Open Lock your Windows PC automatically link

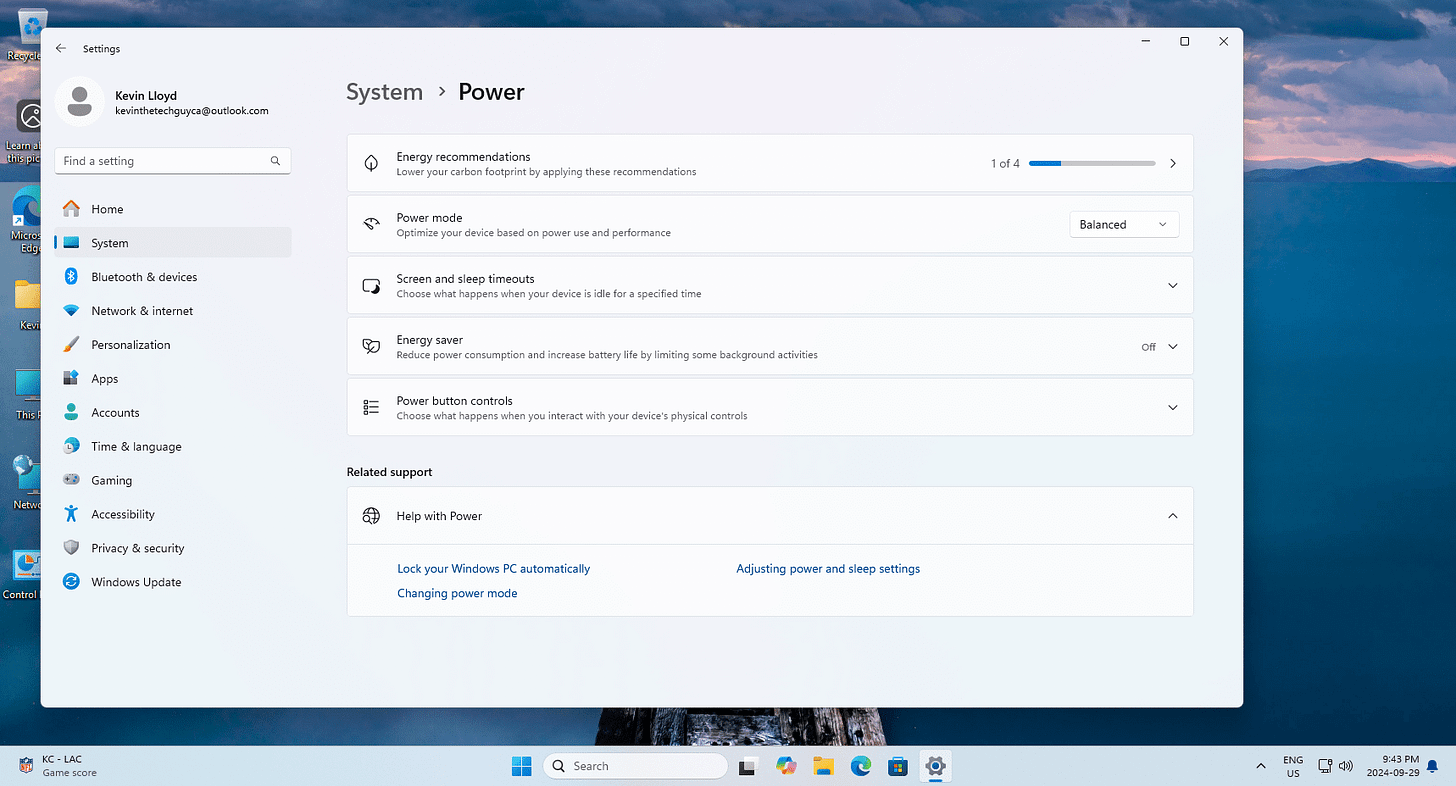click(x=493, y=568)
